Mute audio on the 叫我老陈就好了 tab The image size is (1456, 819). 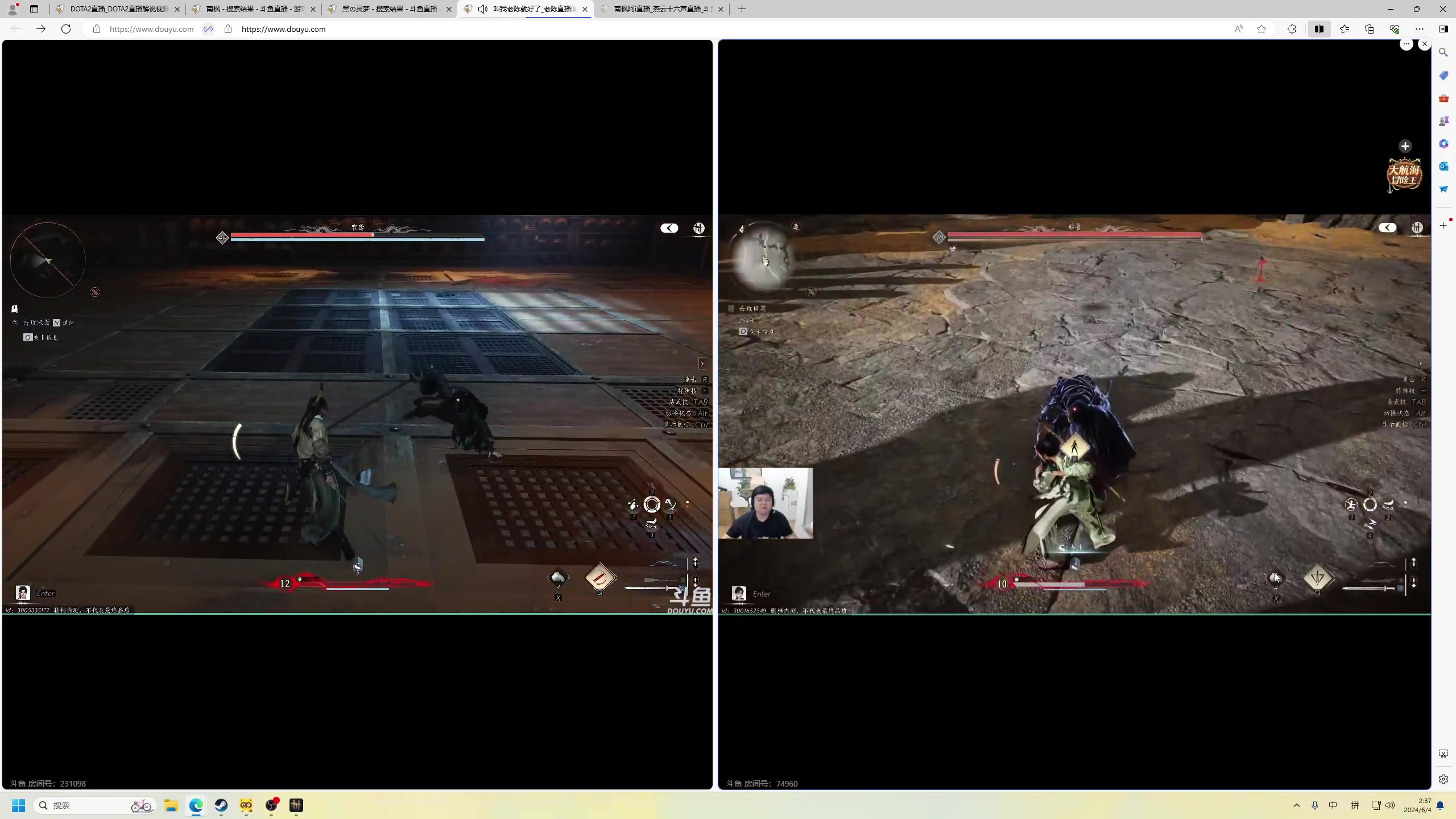[x=483, y=9]
